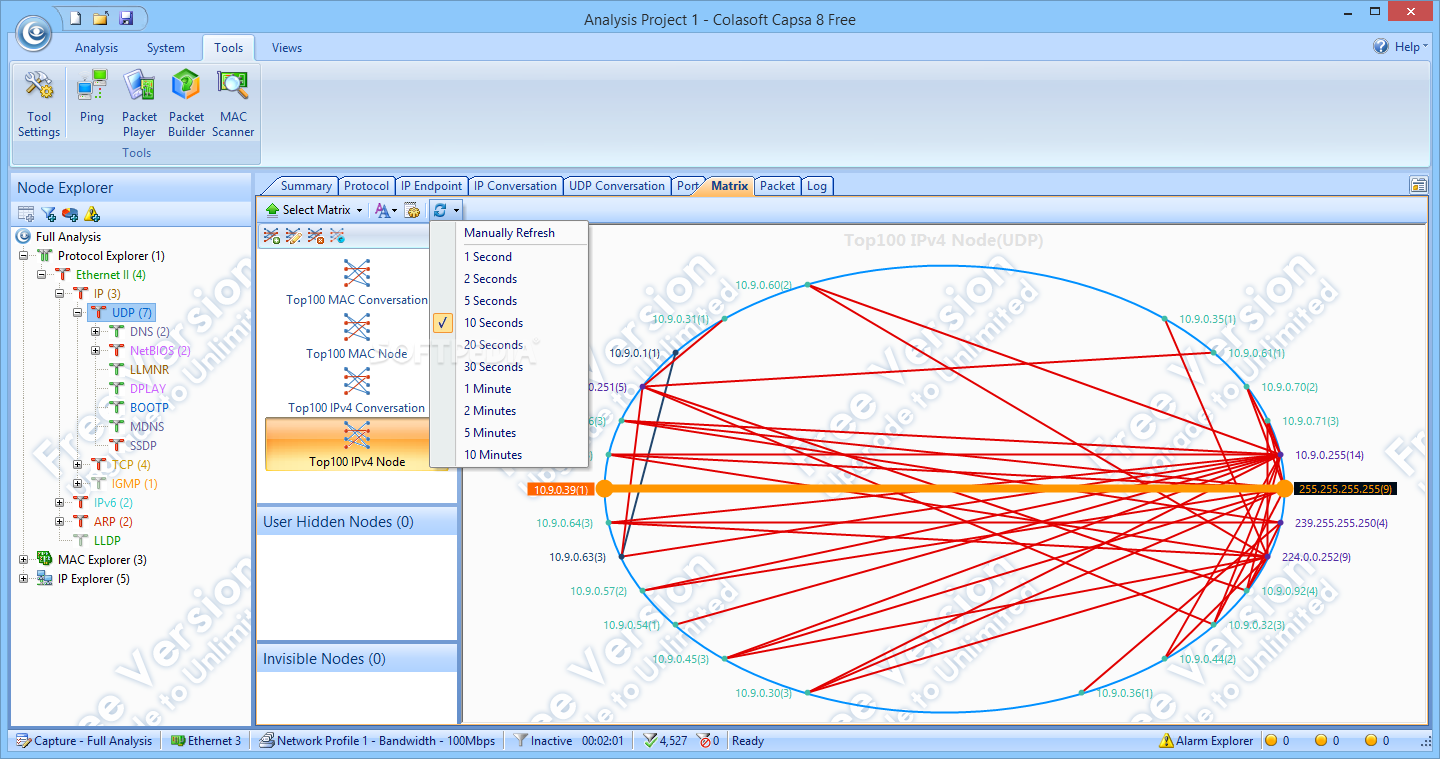Click the Node Explorer pie chart icon
The image size is (1440, 759).
click(70, 213)
